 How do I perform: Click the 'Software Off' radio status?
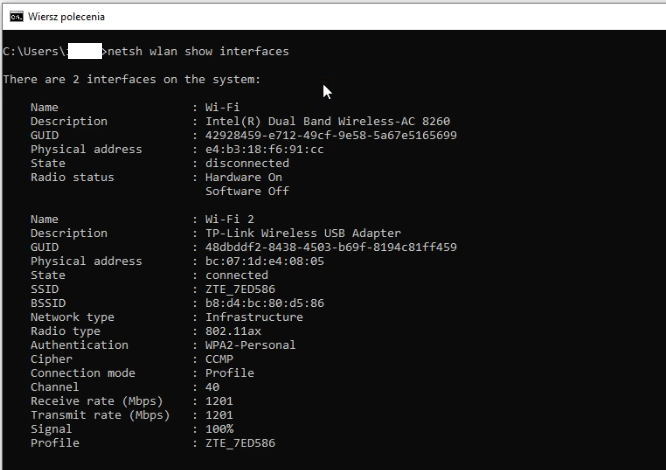point(247,191)
